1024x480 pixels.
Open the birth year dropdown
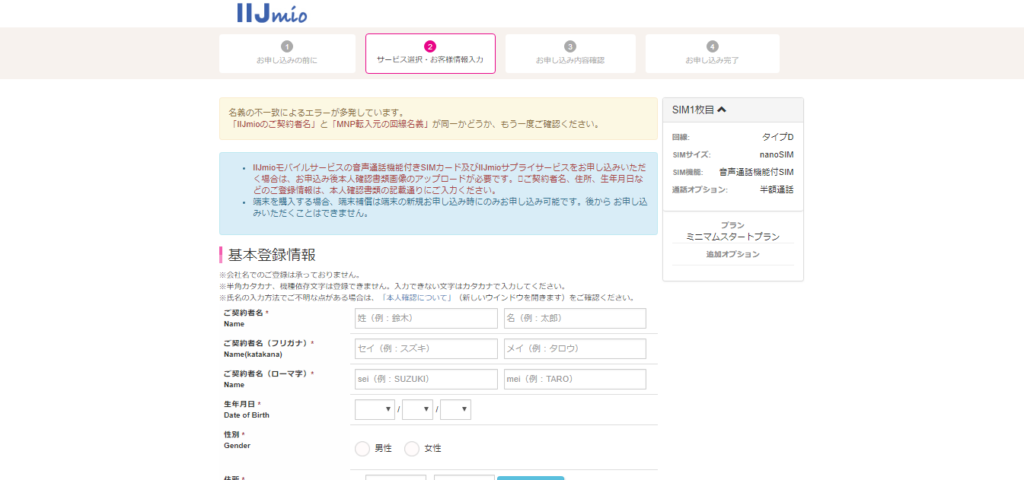pyautogui.click(x=375, y=409)
